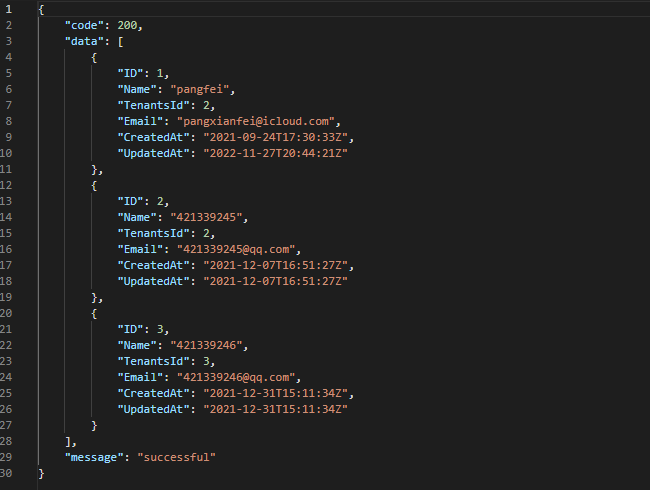Click the 421339246@qq.com email string
This screenshot has width=650, height=490.
238,377
